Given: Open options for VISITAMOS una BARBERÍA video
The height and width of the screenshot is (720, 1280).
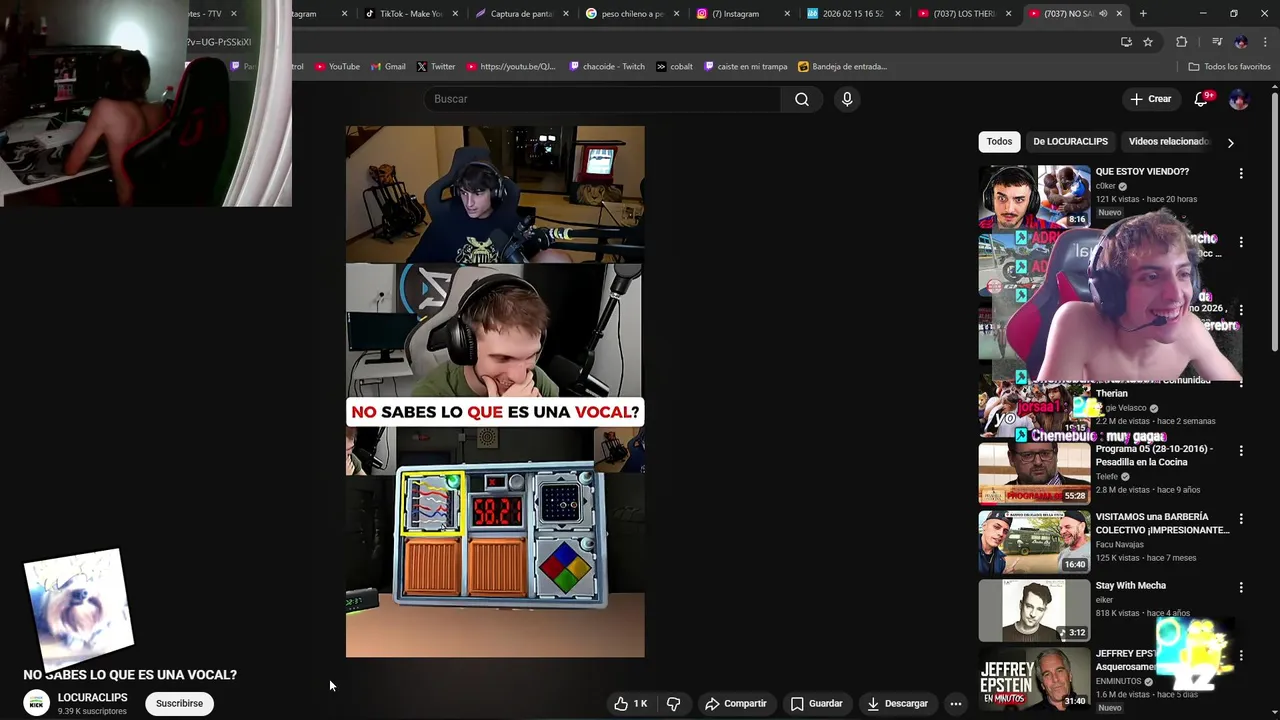Looking at the screenshot, I should point(1241,519).
